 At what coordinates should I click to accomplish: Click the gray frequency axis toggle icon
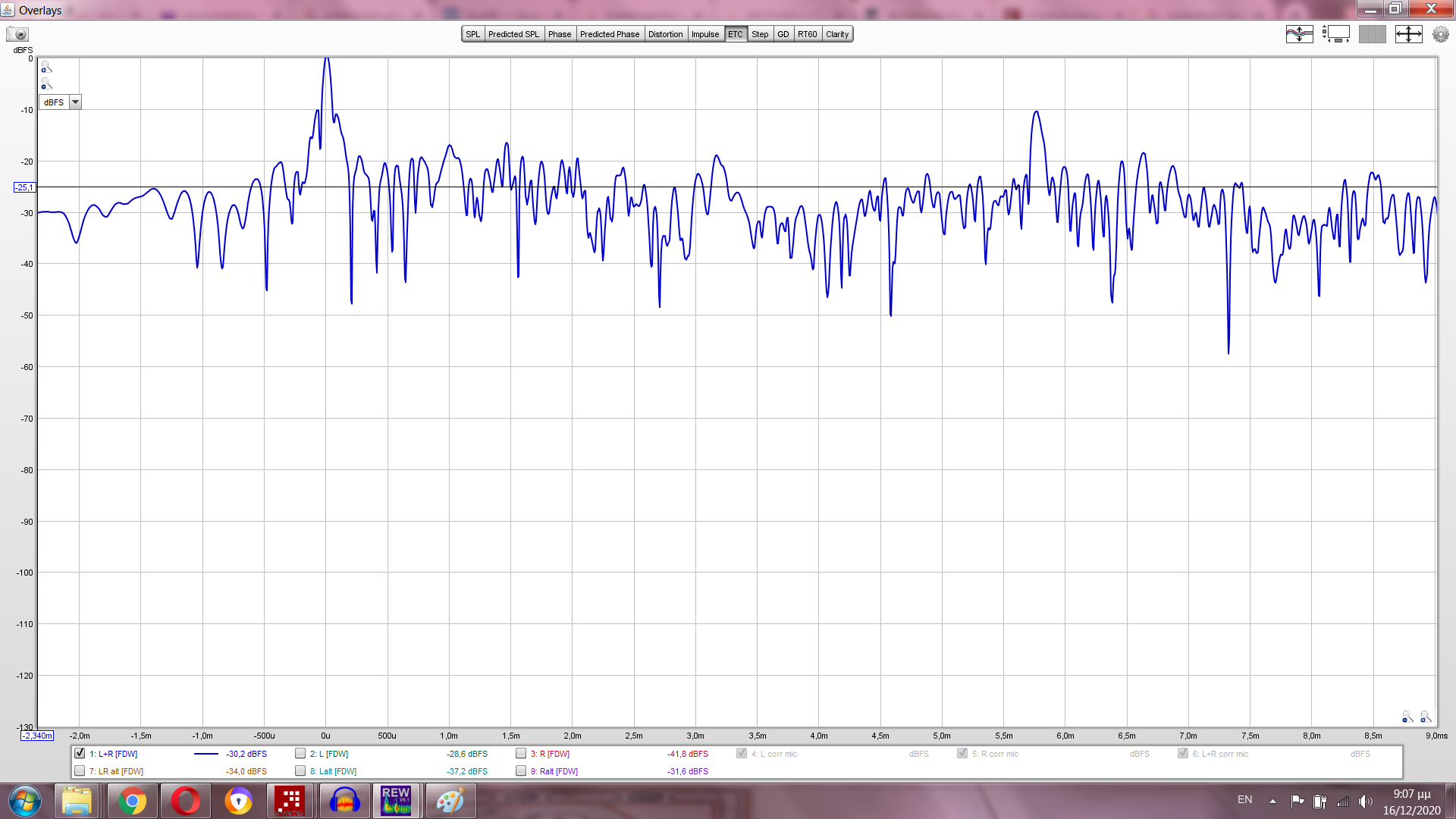pos(1372,34)
